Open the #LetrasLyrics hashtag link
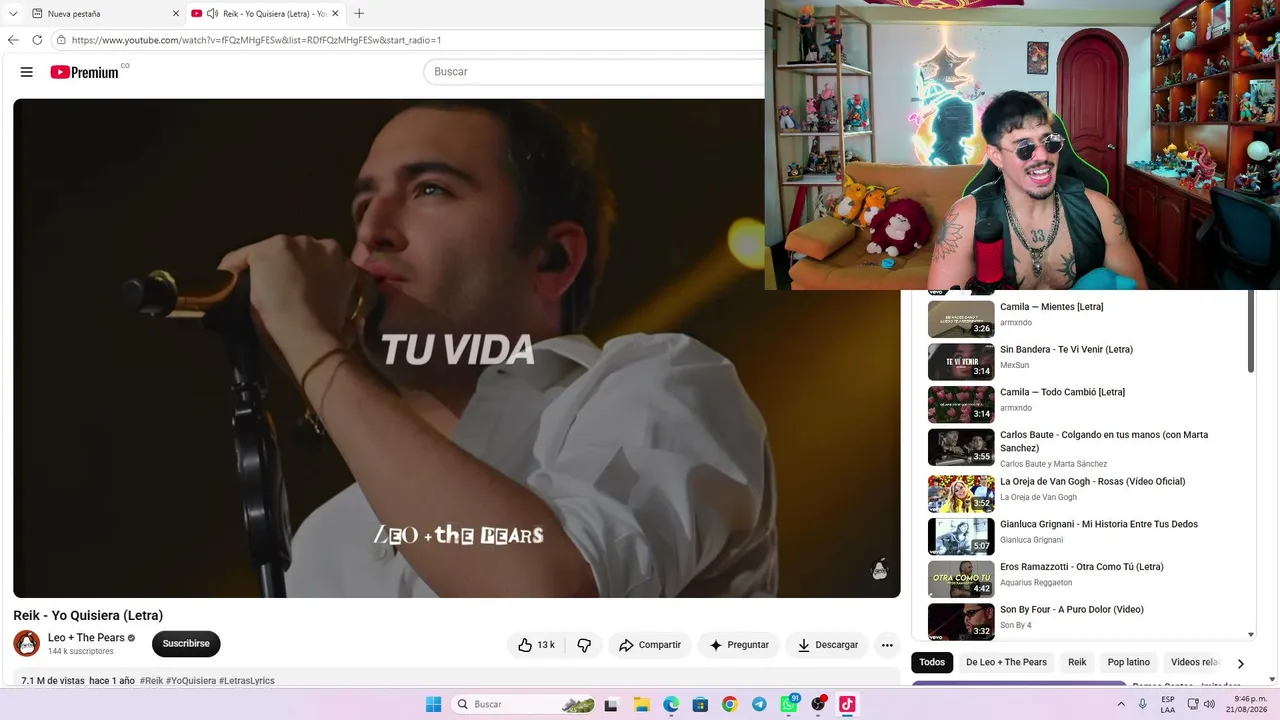Image resolution: width=1280 pixels, height=720 pixels. [x=247, y=681]
